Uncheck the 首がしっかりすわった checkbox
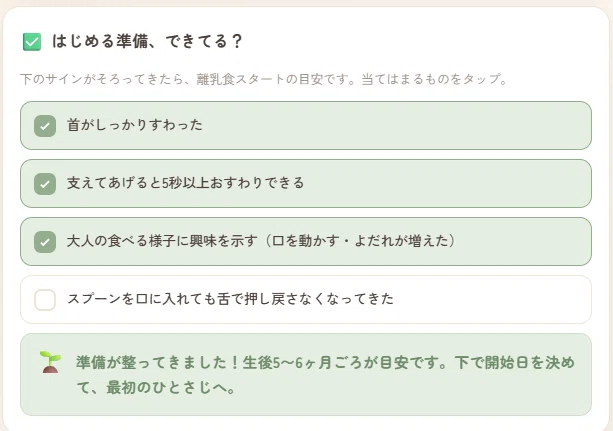Viewport: 613px width, 431px height. coord(45,126)
